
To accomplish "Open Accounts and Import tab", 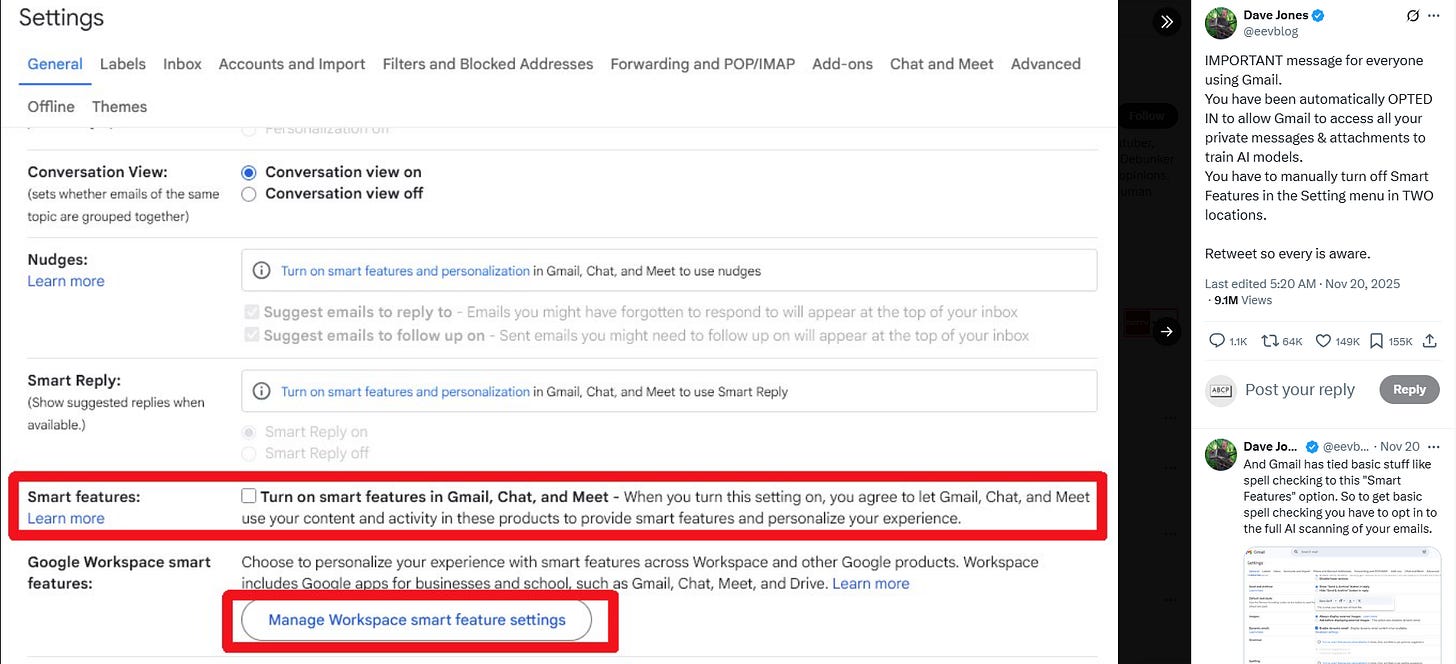I will click(292, 64).
